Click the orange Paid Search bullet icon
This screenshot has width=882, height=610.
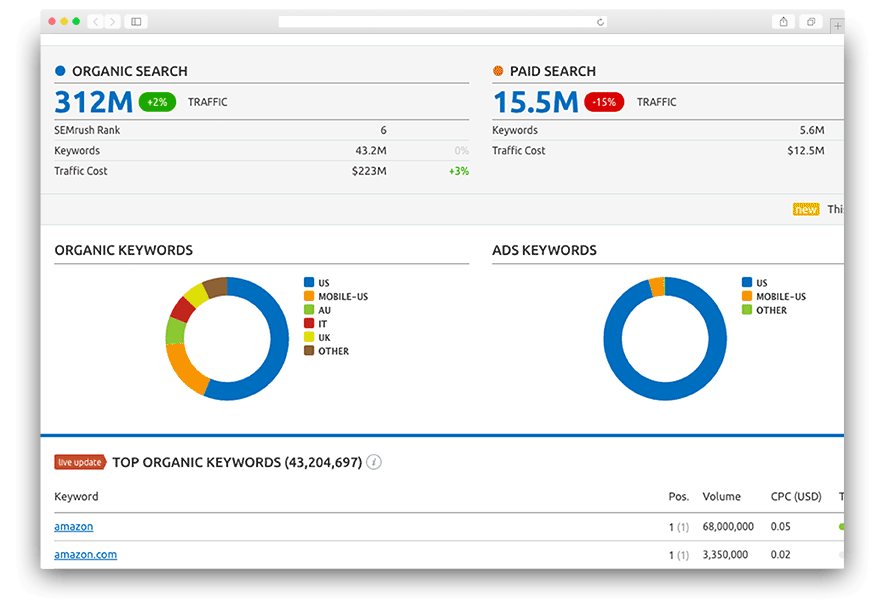click(x=498, y=71)
